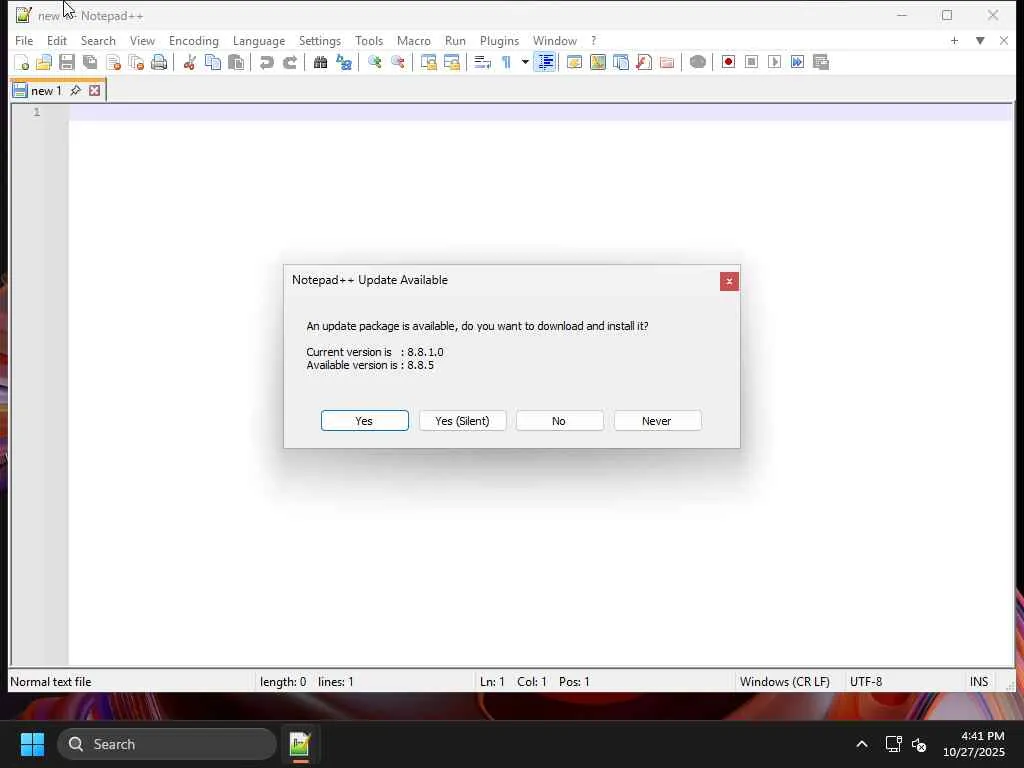
Task: Open the ? help menu
Action: pos(594,40)
